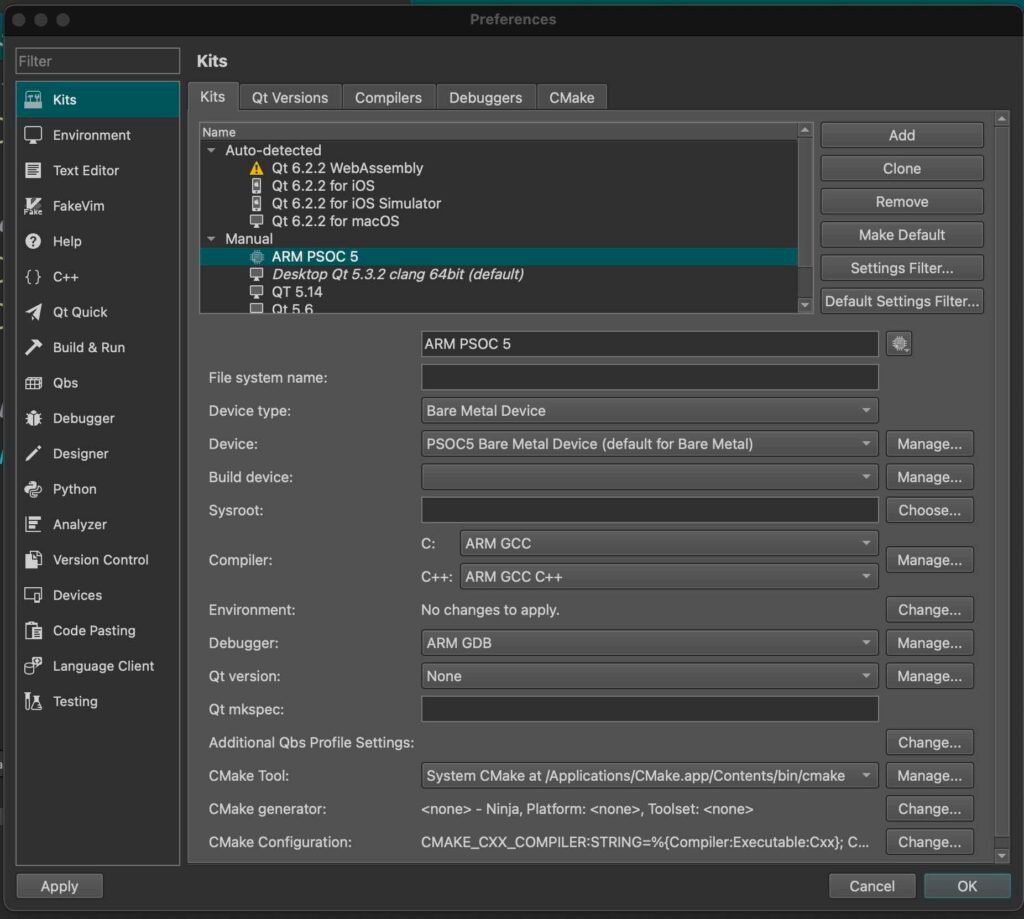1024x919 pixels.
Task: Open Language Client icon
Action: pyautogui.click(x=33, y=666)
